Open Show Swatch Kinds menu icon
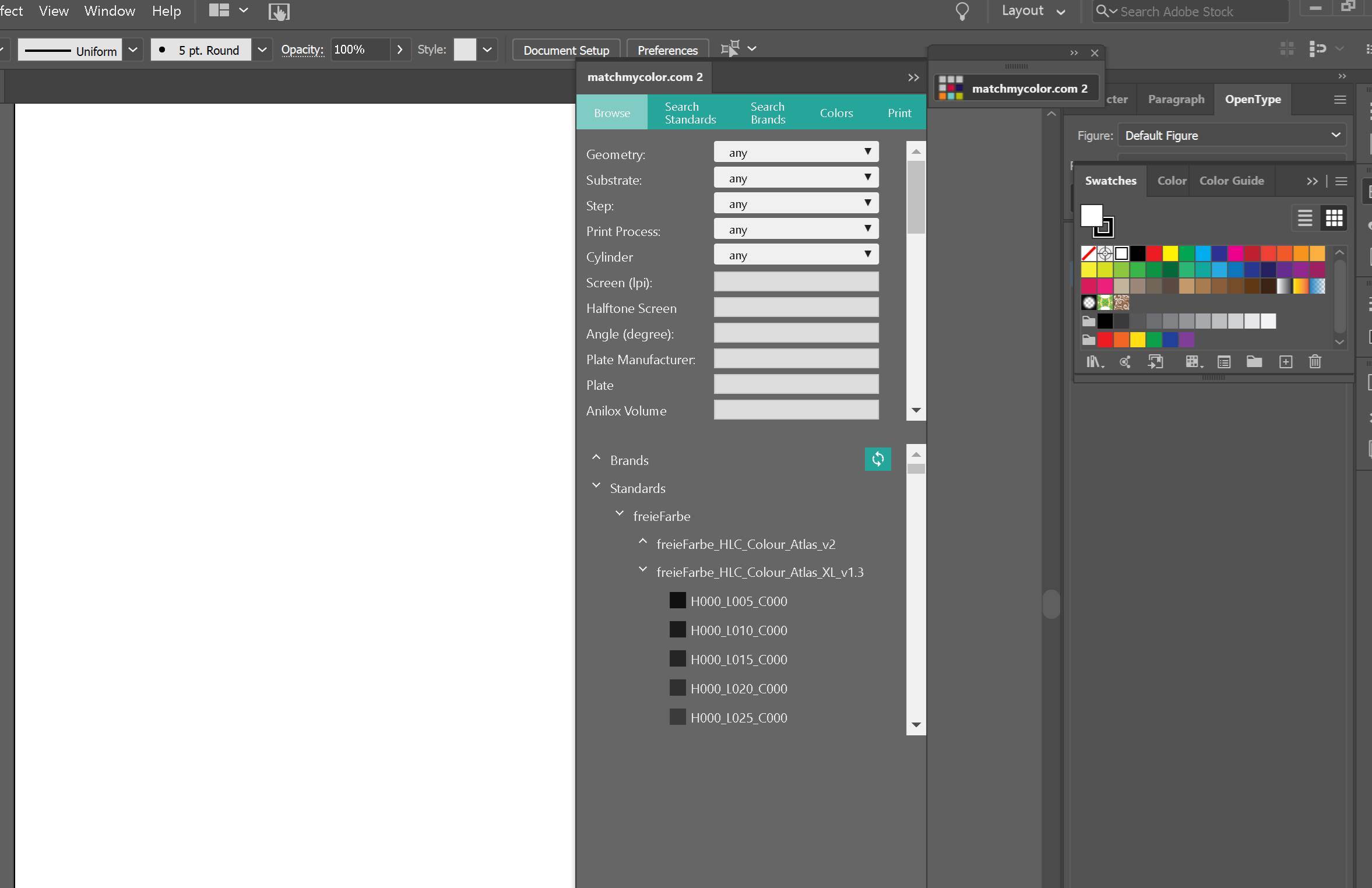1372x888 pixels. point(1193,362)
